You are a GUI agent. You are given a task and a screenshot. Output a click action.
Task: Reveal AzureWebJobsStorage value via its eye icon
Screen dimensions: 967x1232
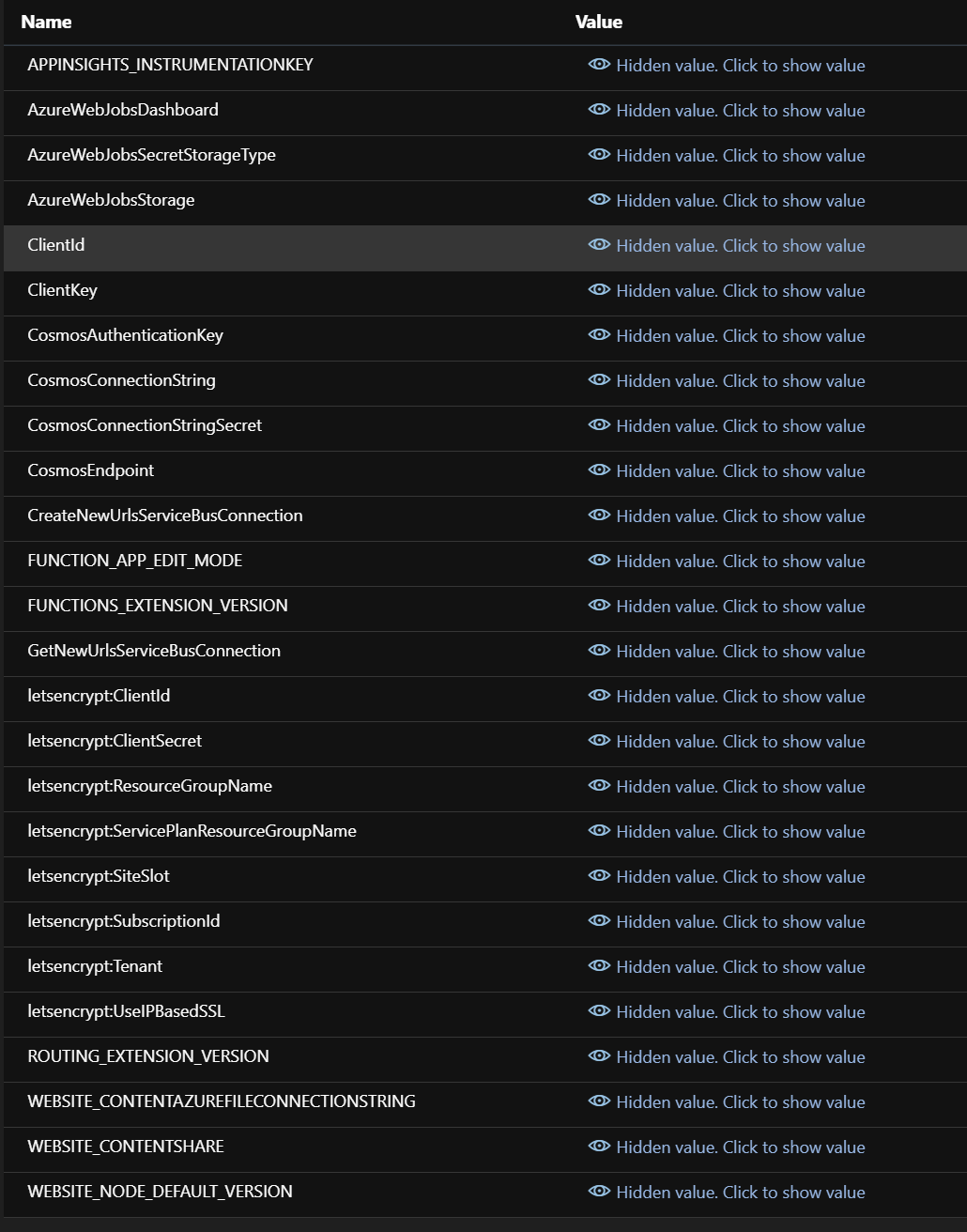(x=599, y=200)
